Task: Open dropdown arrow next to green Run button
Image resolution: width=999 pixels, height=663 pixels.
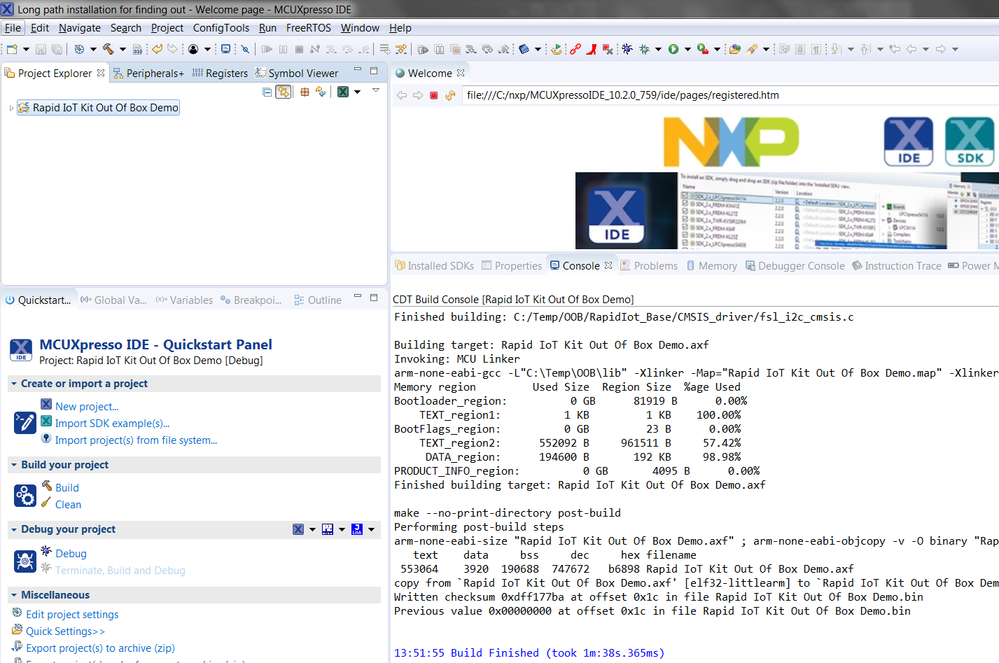Action: coord(687,49)
